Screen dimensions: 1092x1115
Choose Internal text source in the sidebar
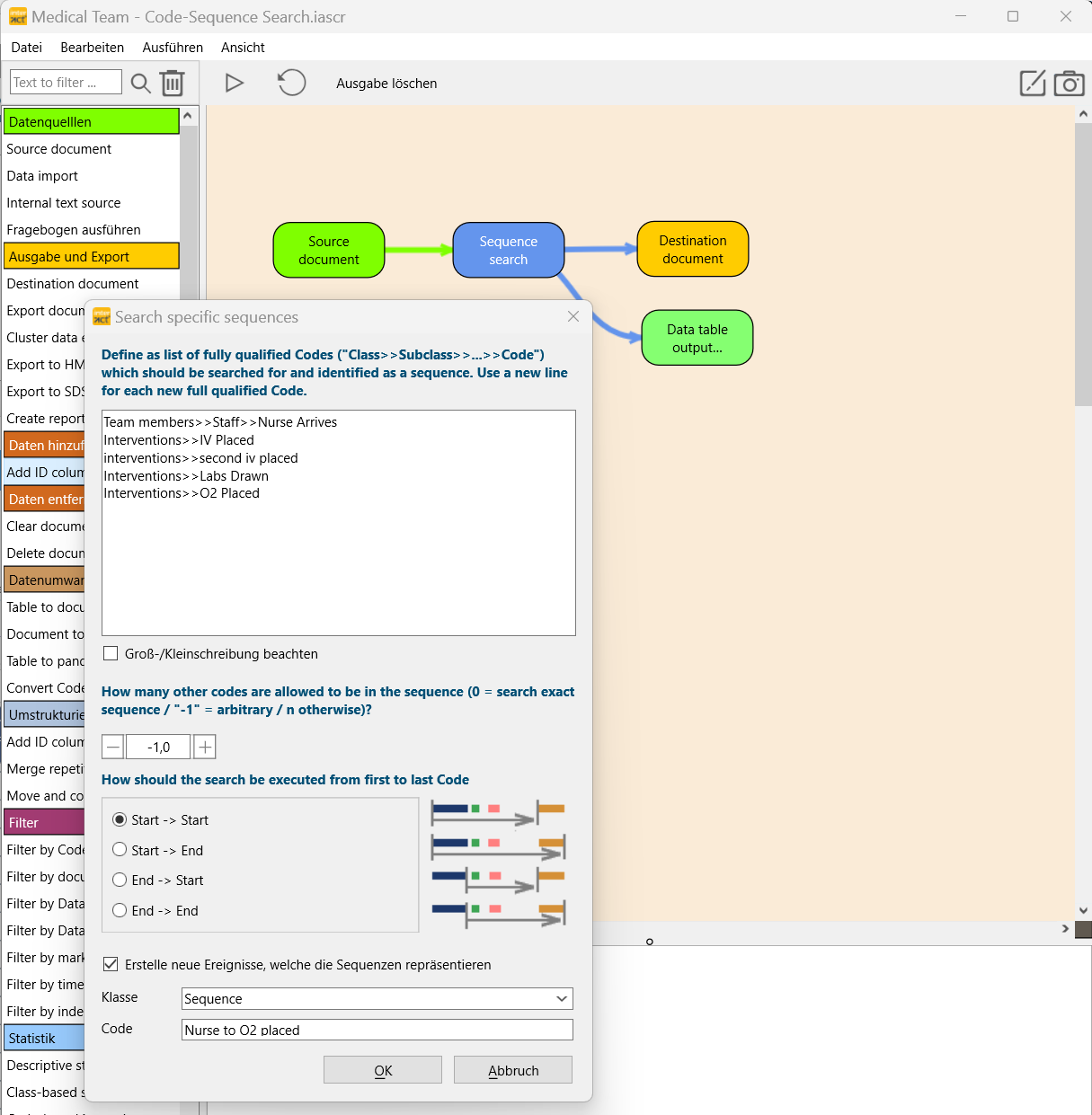[64, 203]
